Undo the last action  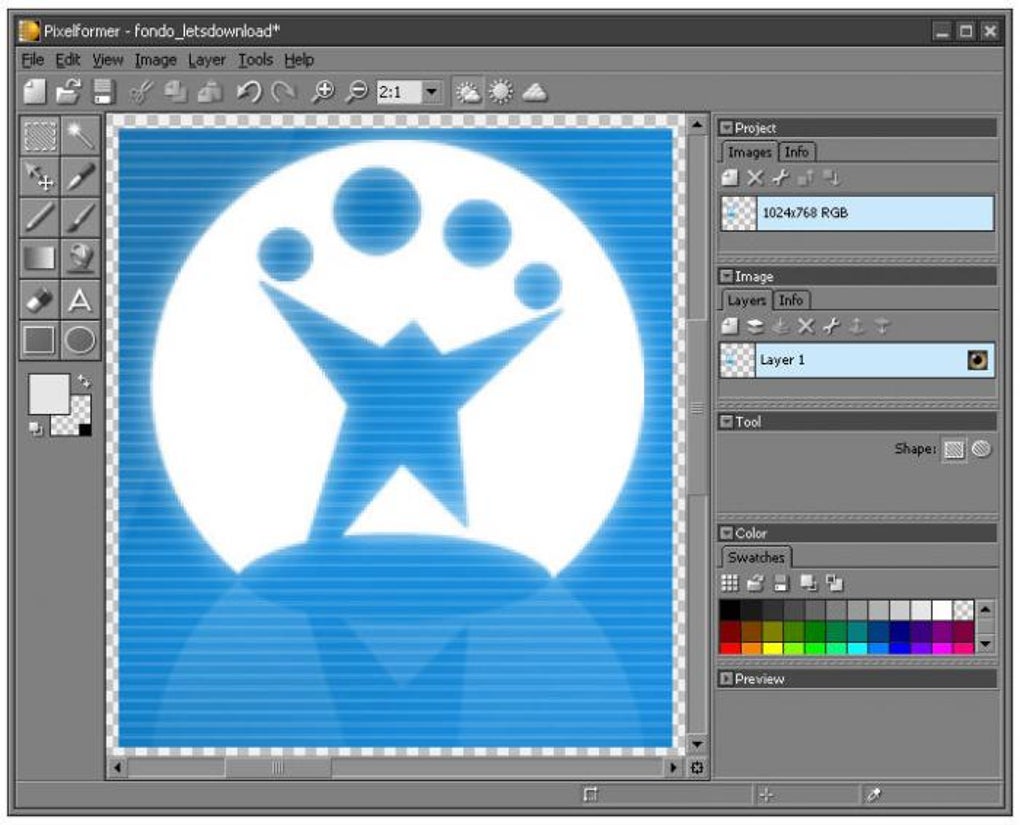click(248, 92)
